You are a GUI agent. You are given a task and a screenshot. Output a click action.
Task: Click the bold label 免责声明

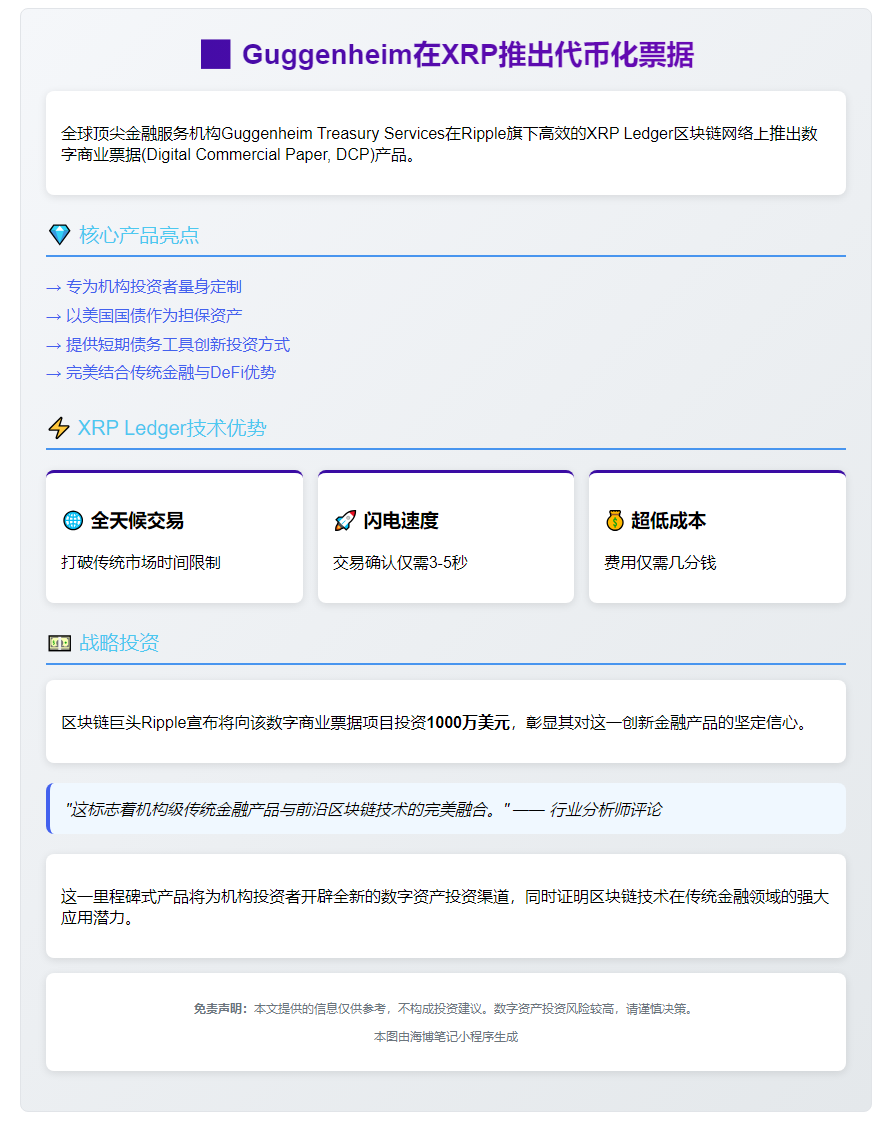point(220,1009)
